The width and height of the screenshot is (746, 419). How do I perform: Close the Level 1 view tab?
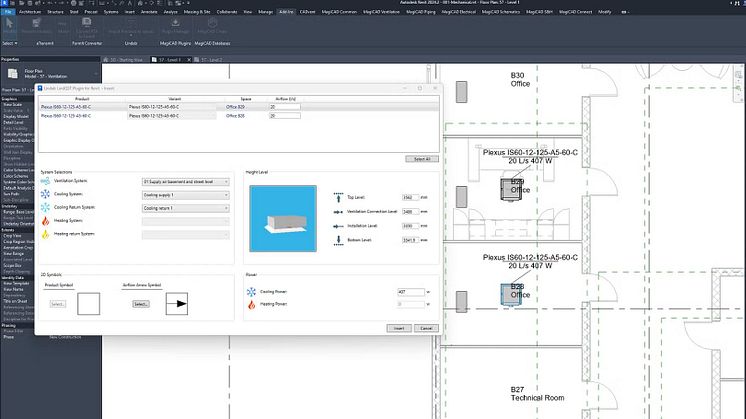pos(189,60)
